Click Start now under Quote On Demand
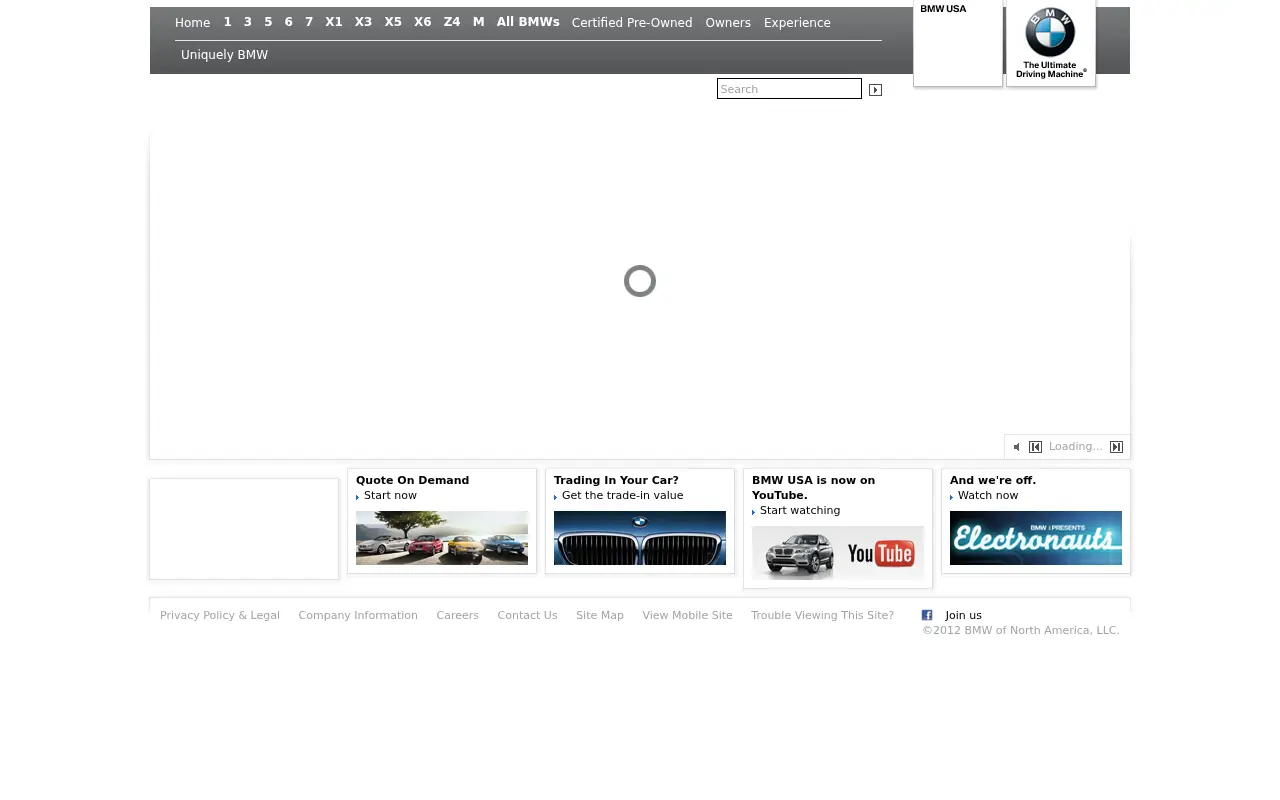1280x800 pixels. point(390,496)
